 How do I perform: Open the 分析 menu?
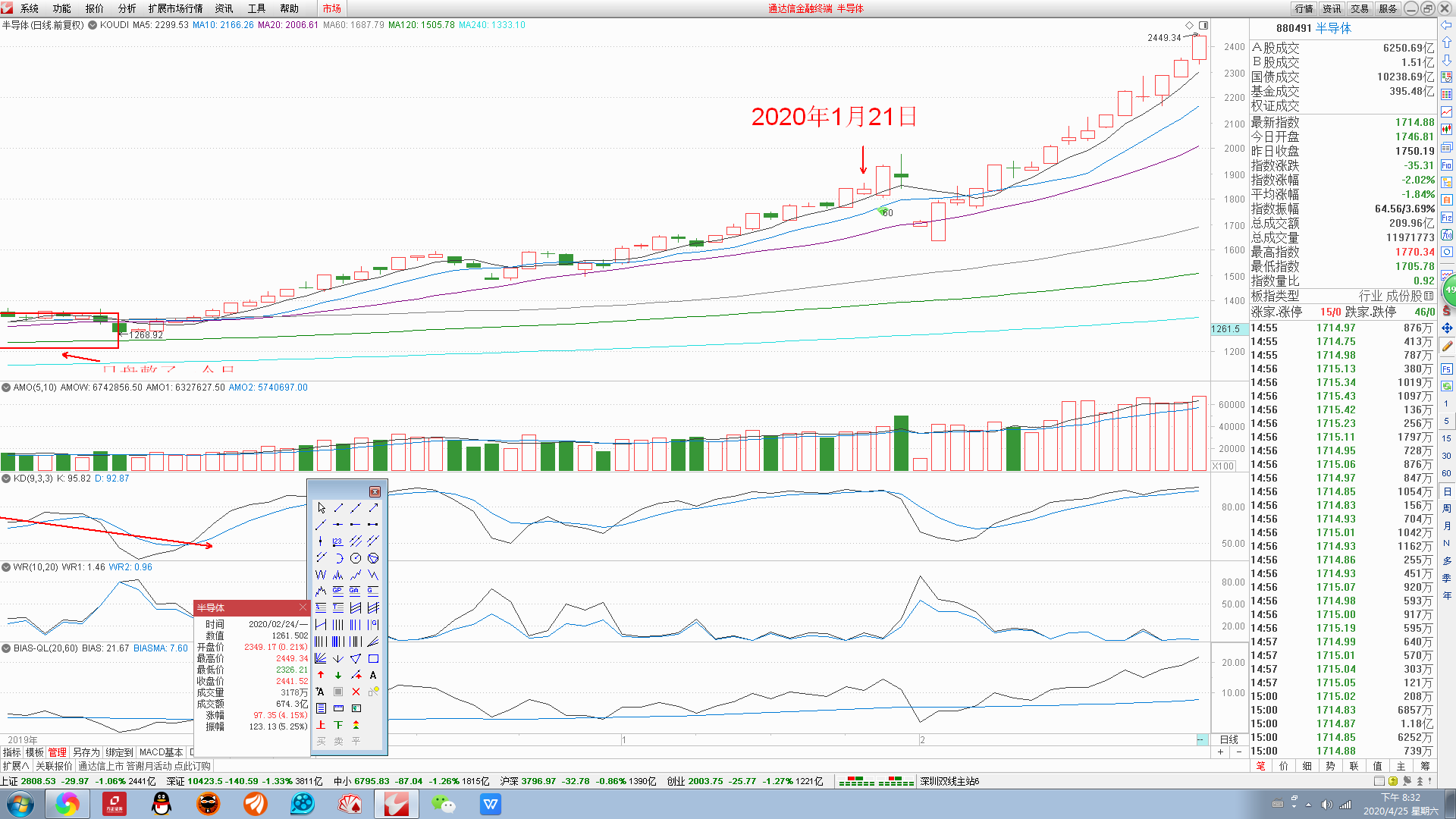pos(127,8)
